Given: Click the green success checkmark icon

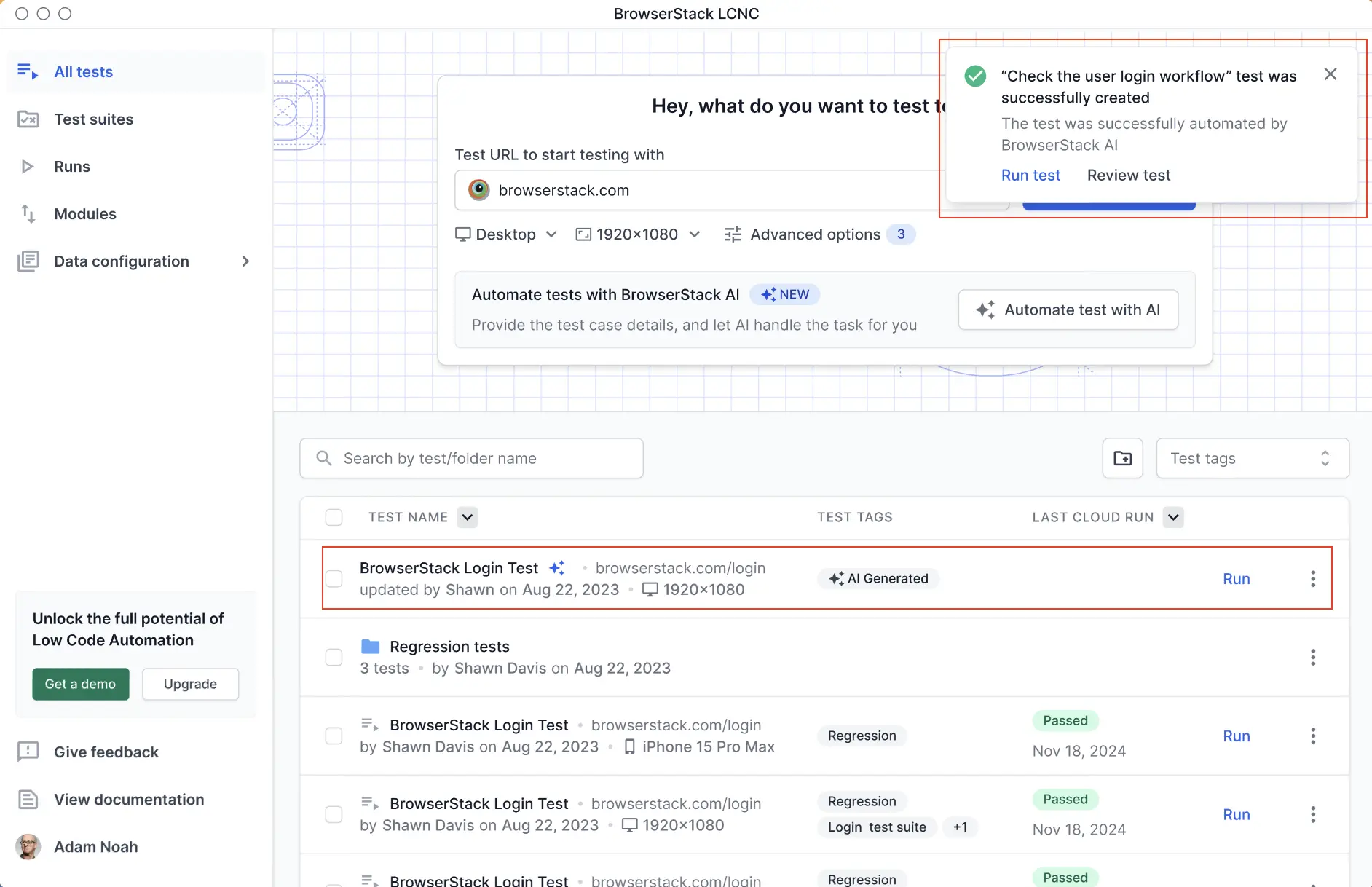Looking at the screenshot, I should click(x=975, y=76).
